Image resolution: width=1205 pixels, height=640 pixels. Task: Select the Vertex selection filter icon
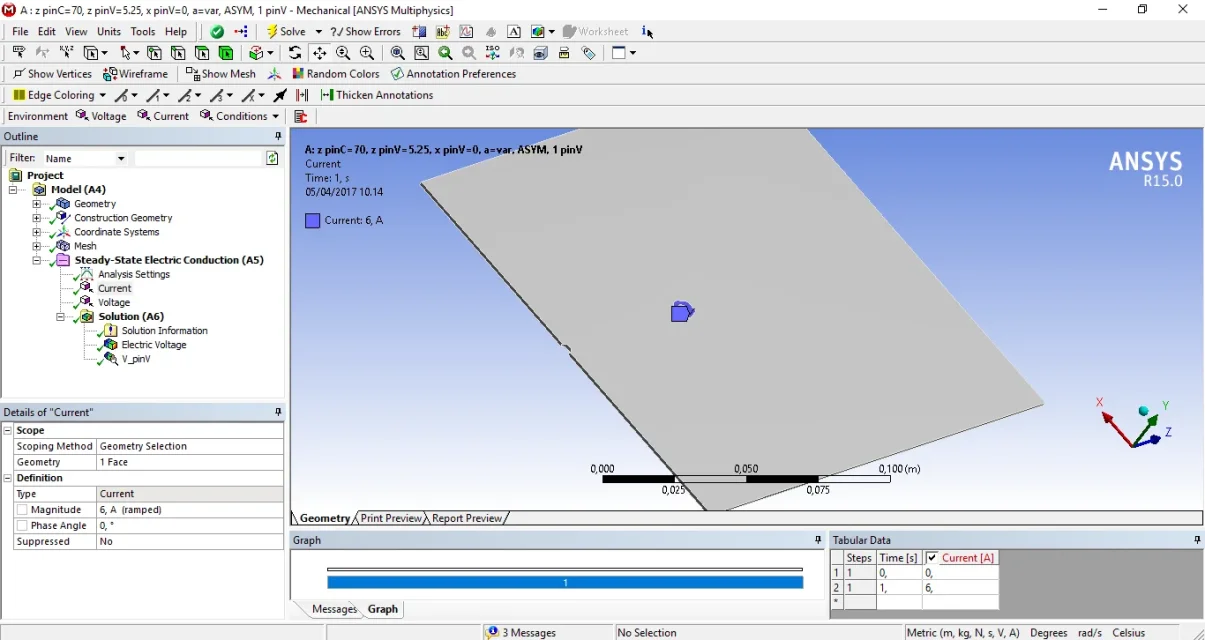point(154,53)
